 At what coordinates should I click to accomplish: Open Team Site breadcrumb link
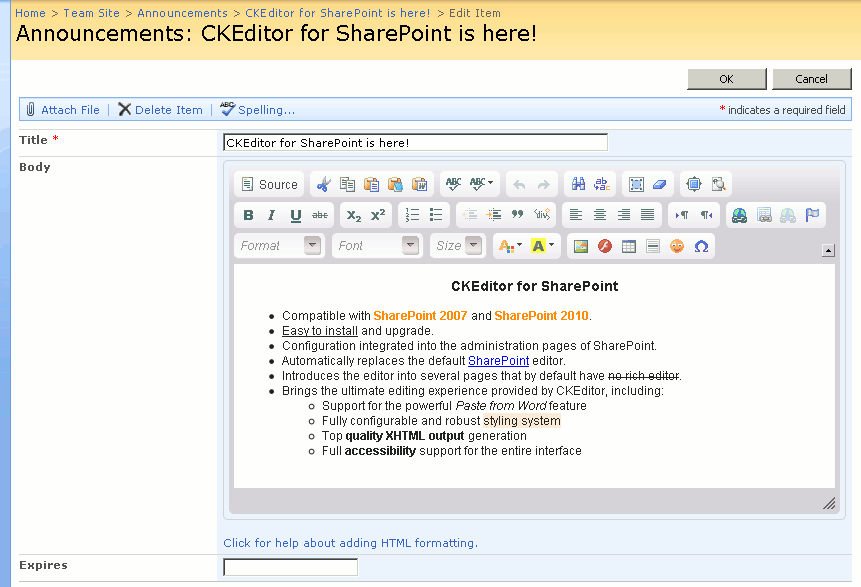(x=91, y=13)
